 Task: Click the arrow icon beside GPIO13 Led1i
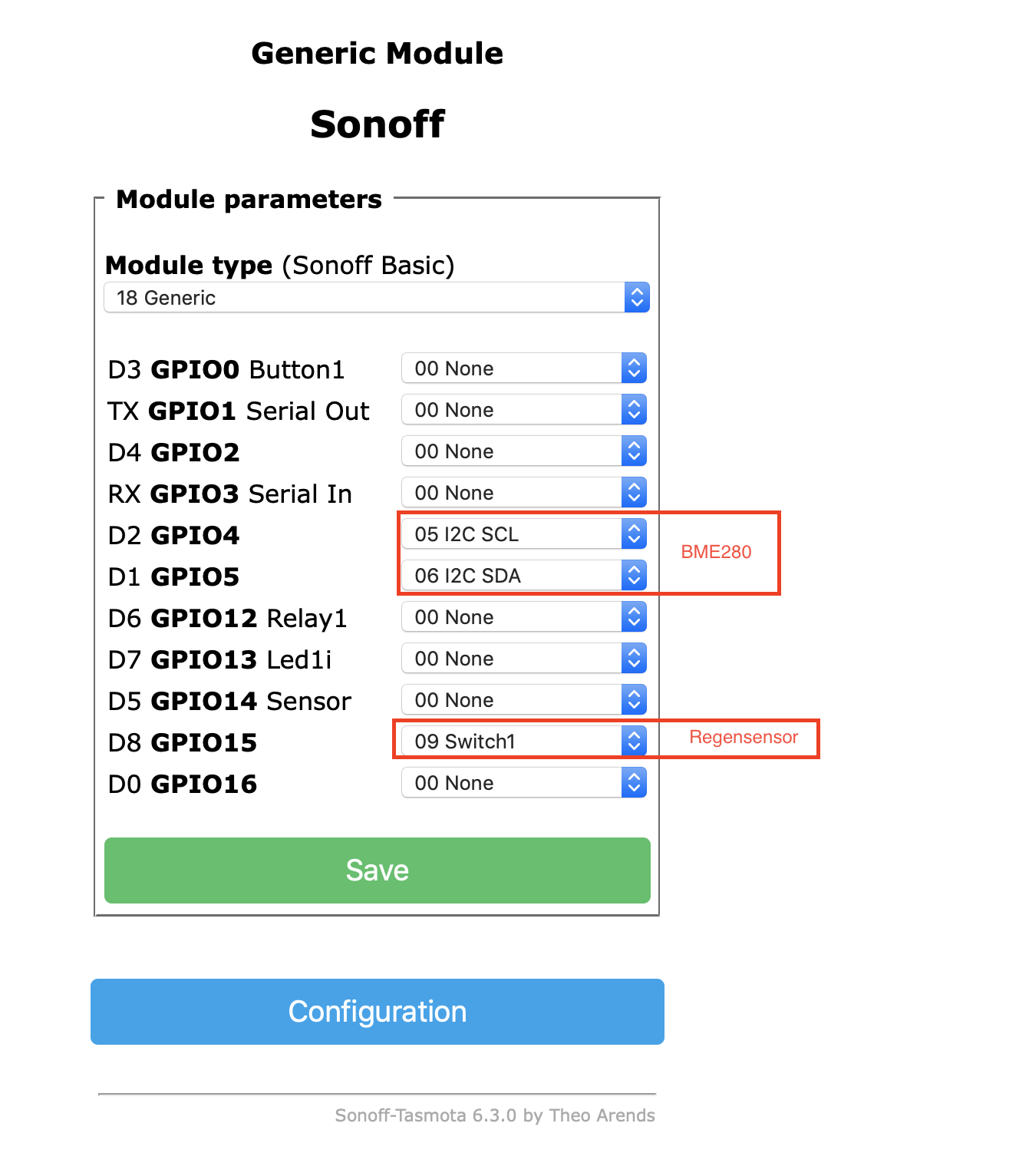[x=634, y=658]
